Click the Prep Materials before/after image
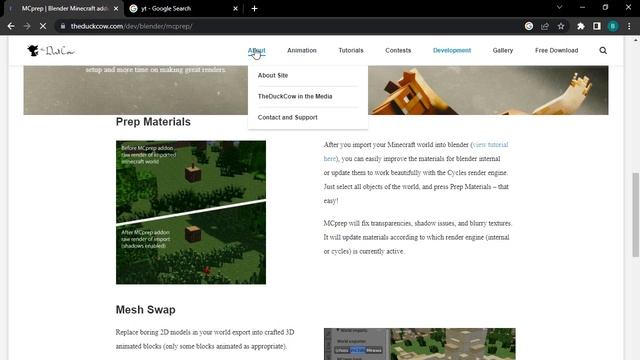Screen dimensions: 640x360 coord(191,212)
